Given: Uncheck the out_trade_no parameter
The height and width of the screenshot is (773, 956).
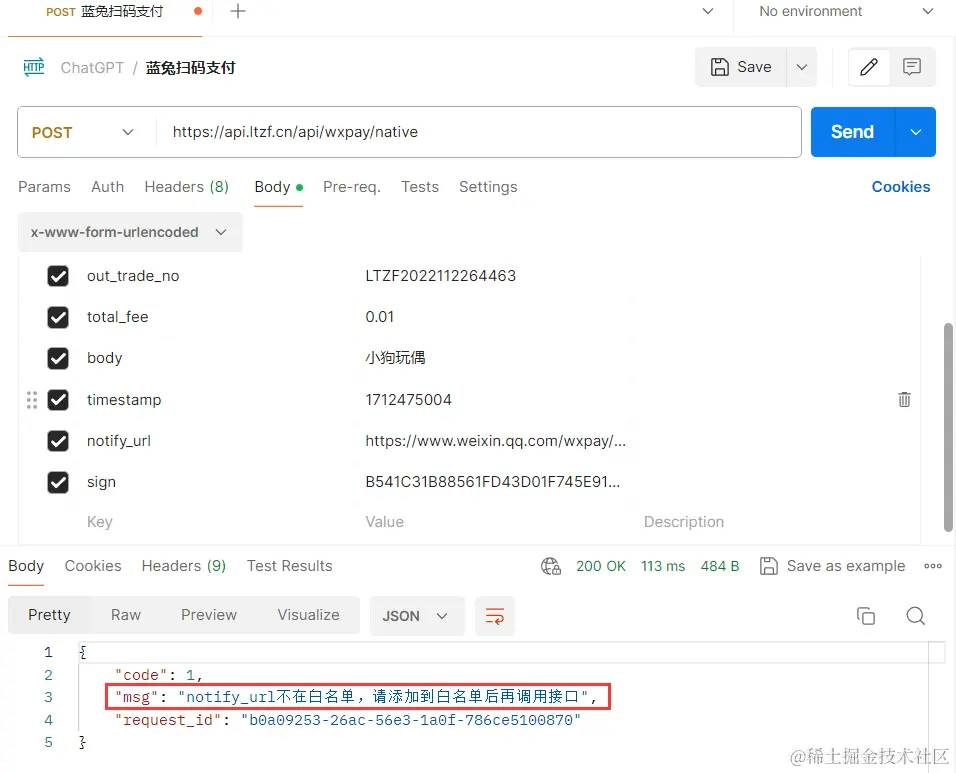Looking at the screenshot, I should click(58, 276).
